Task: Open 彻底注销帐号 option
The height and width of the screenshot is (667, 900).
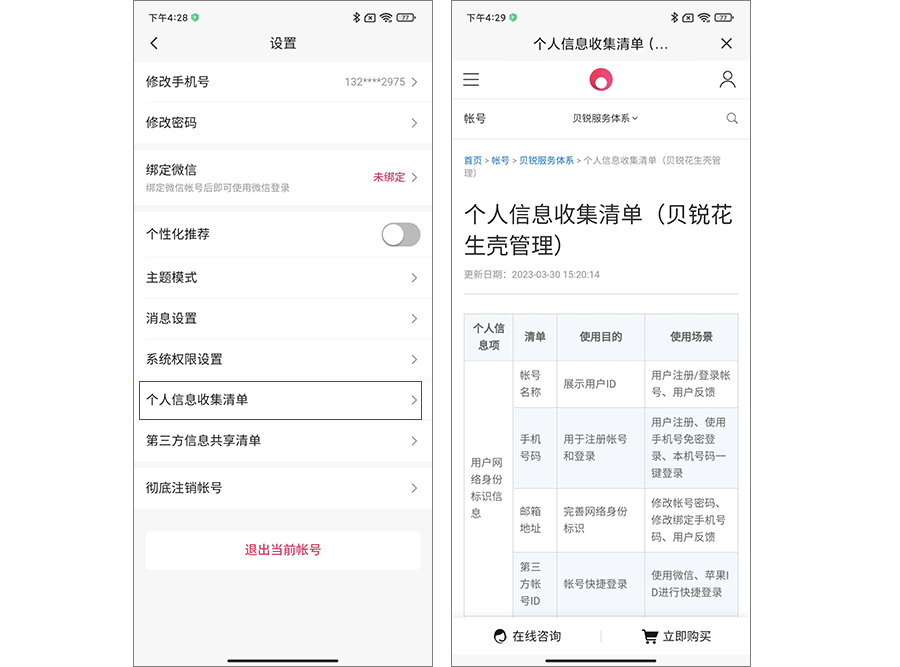Action: [283, 488]
